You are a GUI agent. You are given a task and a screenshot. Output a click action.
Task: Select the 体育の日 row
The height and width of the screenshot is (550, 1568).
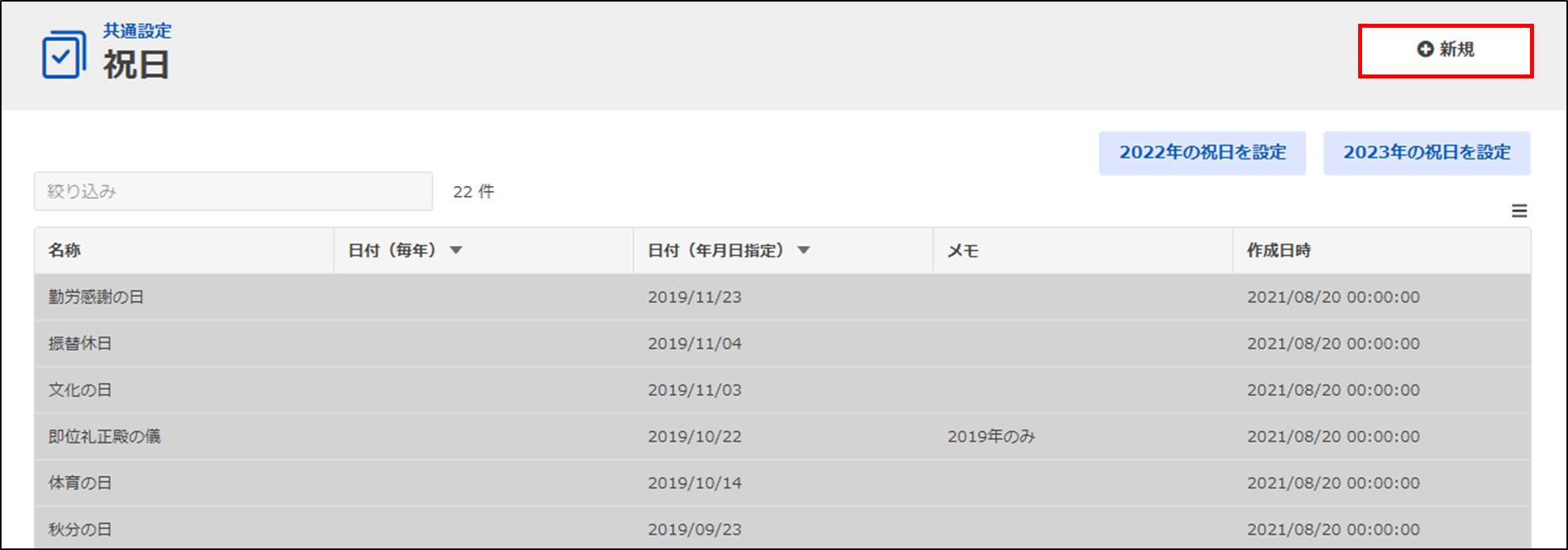tap(80, 483)
